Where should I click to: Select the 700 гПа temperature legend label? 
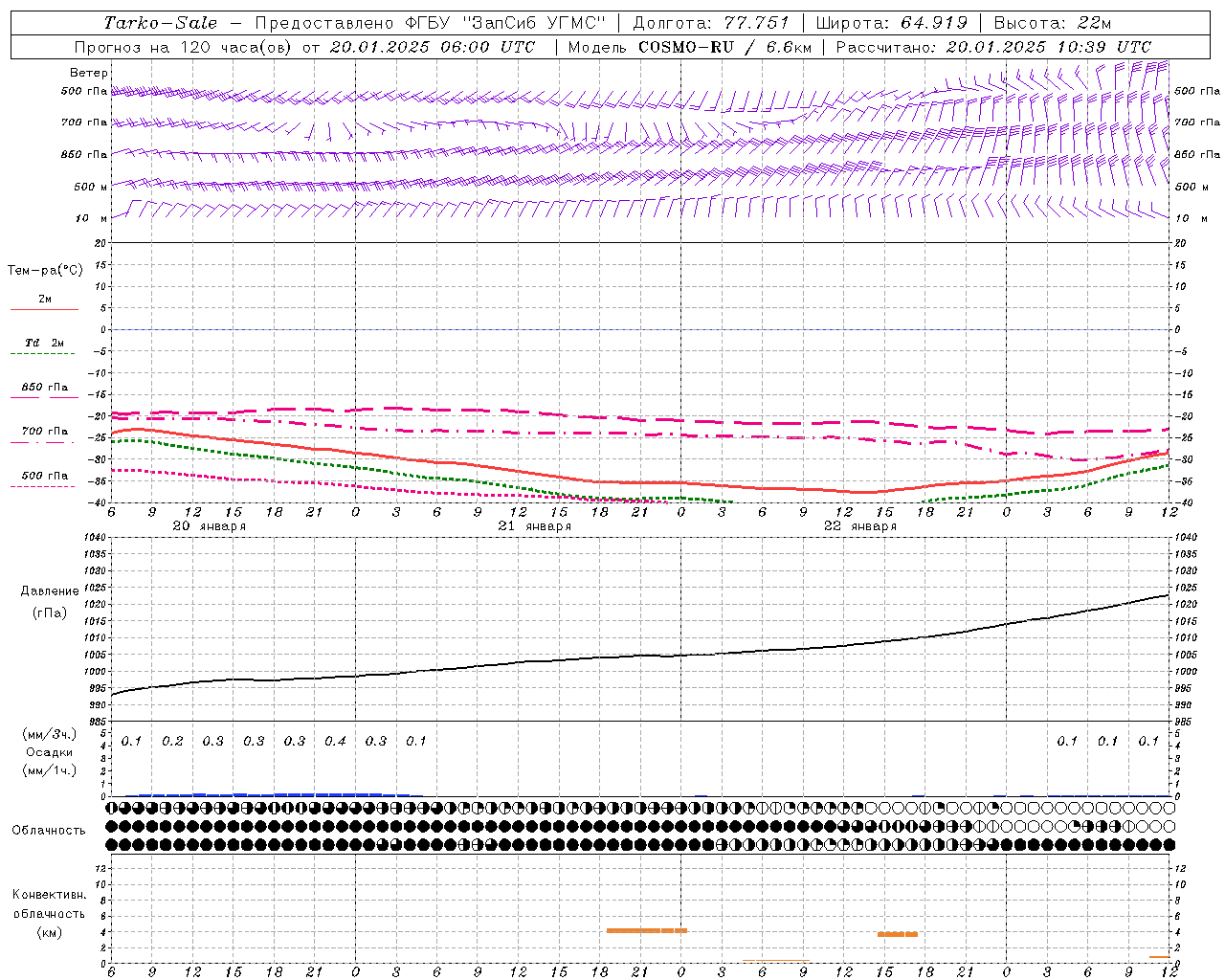(45, 432)
